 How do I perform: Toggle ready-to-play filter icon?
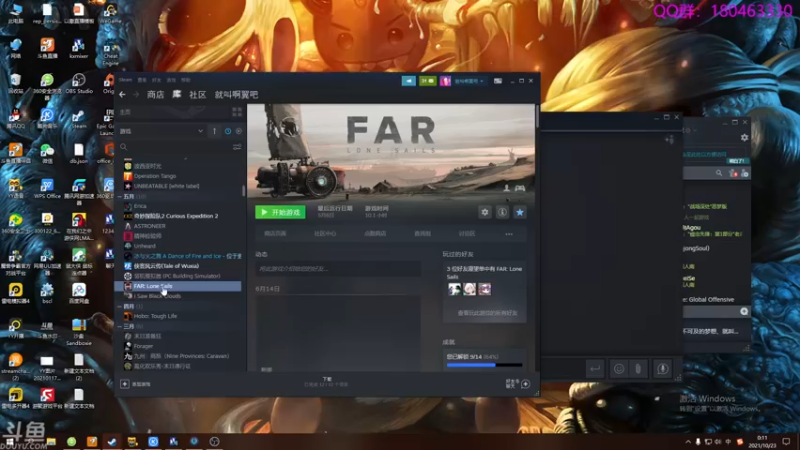tap(238, 131)
